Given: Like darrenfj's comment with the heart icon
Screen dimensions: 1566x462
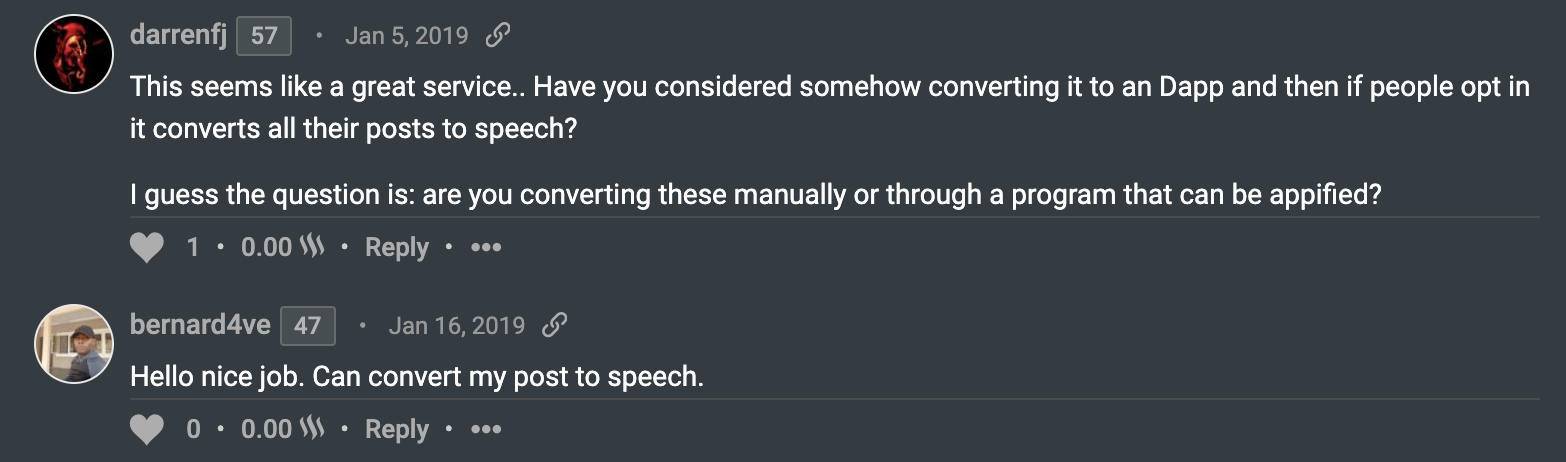Looking at the screenshot, I should coord(147,247).
